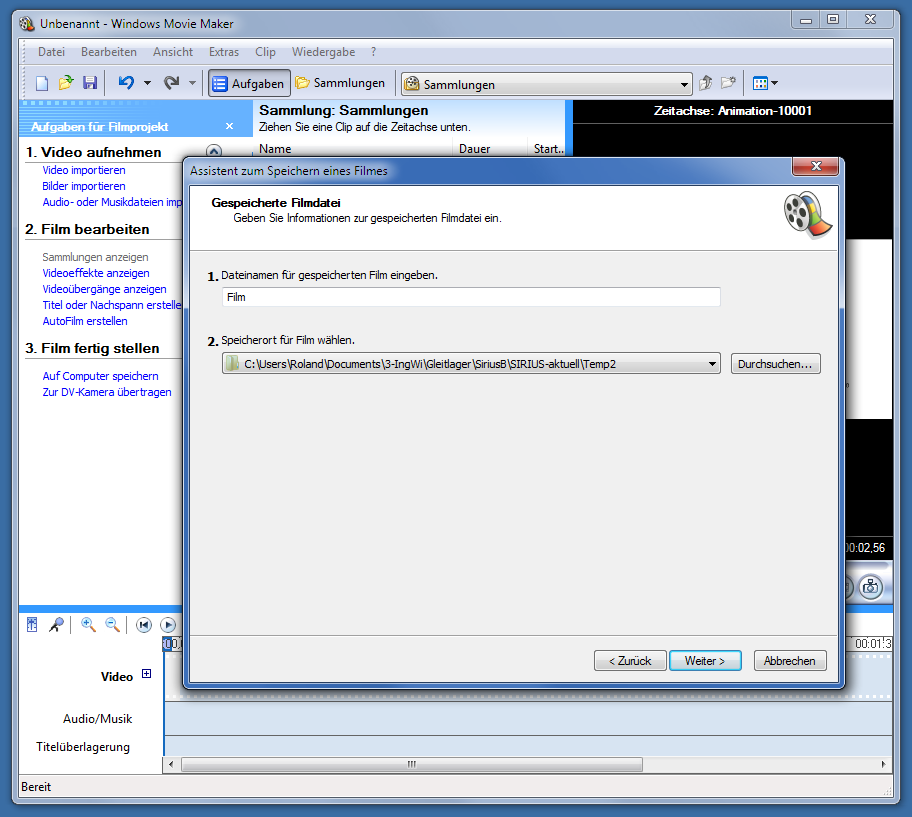
Task: Create a new collection folder
Action: coord(728,83)
